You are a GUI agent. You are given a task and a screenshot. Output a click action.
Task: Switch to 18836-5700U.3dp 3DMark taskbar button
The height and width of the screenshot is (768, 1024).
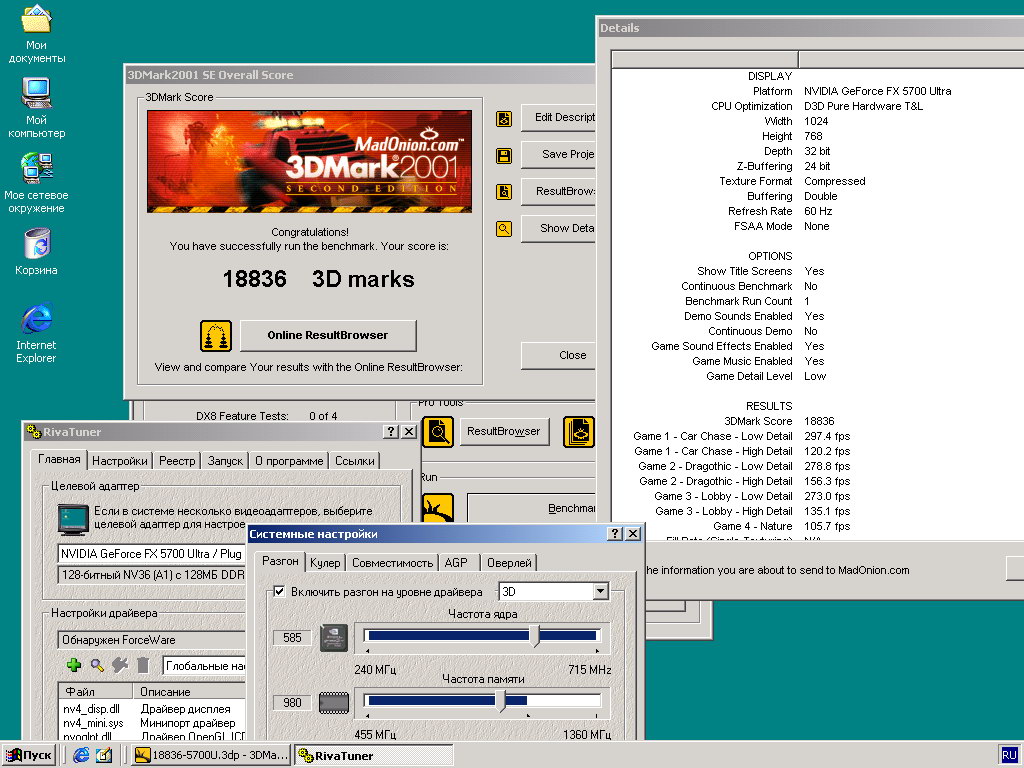tap(210, 756)
